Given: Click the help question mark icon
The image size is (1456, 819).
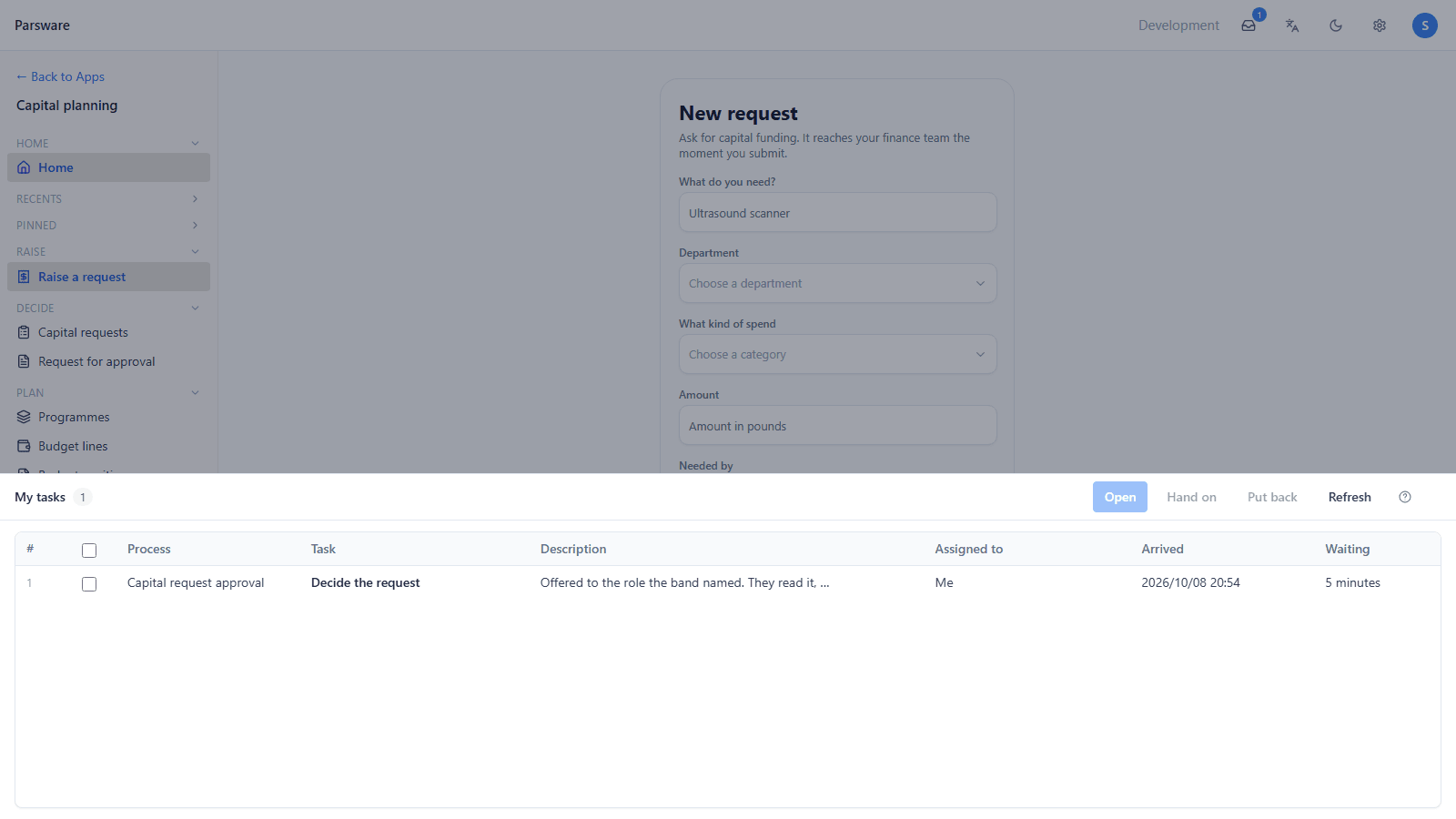Looking at the screenshot, I should click(1405, 497).
